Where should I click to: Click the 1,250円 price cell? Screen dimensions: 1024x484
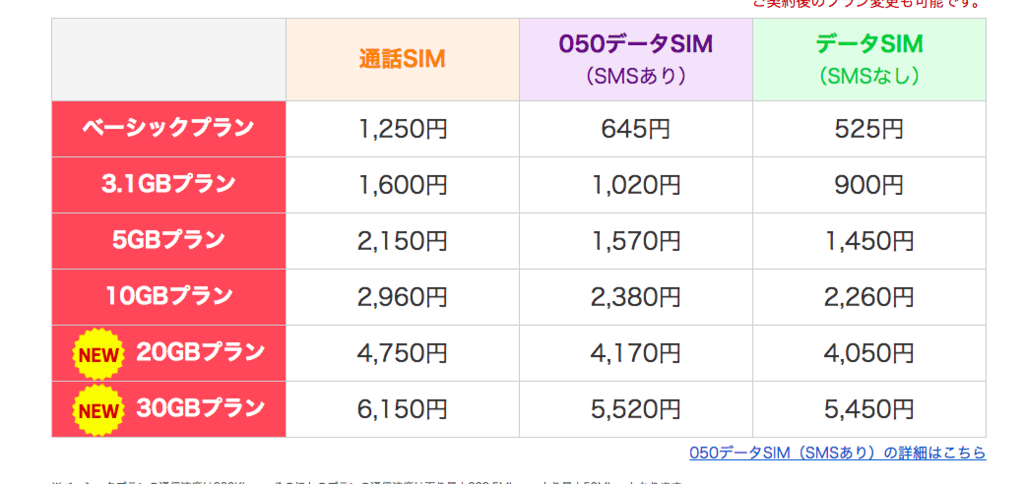(x=402, y=129)
